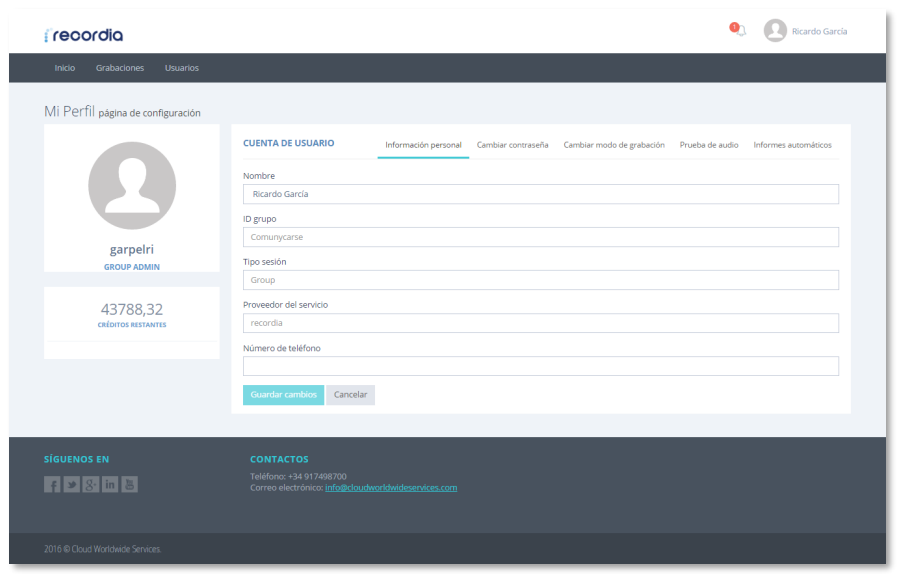Click the Tipo sesión field
This screenshot has height=574, width=897.
541,280
